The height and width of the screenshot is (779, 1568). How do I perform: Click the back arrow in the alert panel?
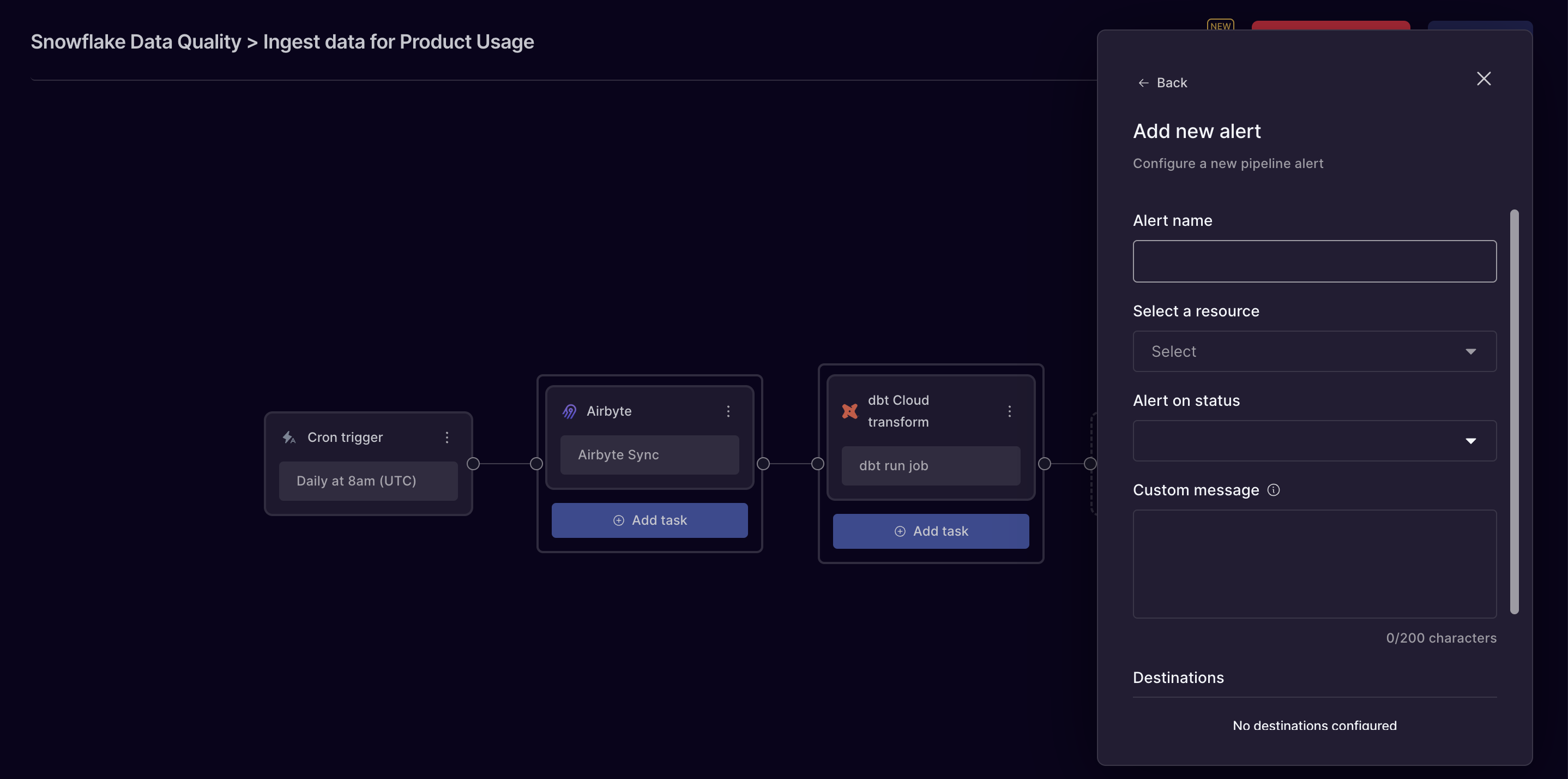(x=1143, y=82)
